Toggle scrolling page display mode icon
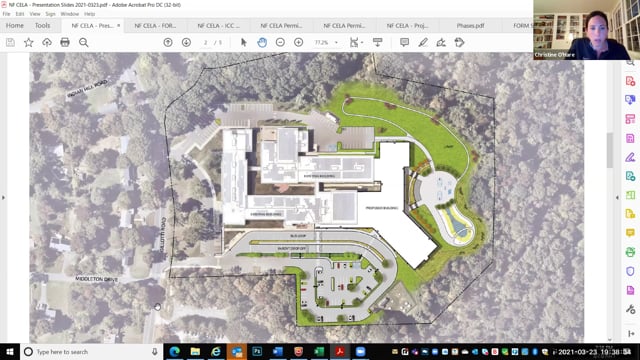Viewport: 640px width, 360px height. click(x=378, y=42)
